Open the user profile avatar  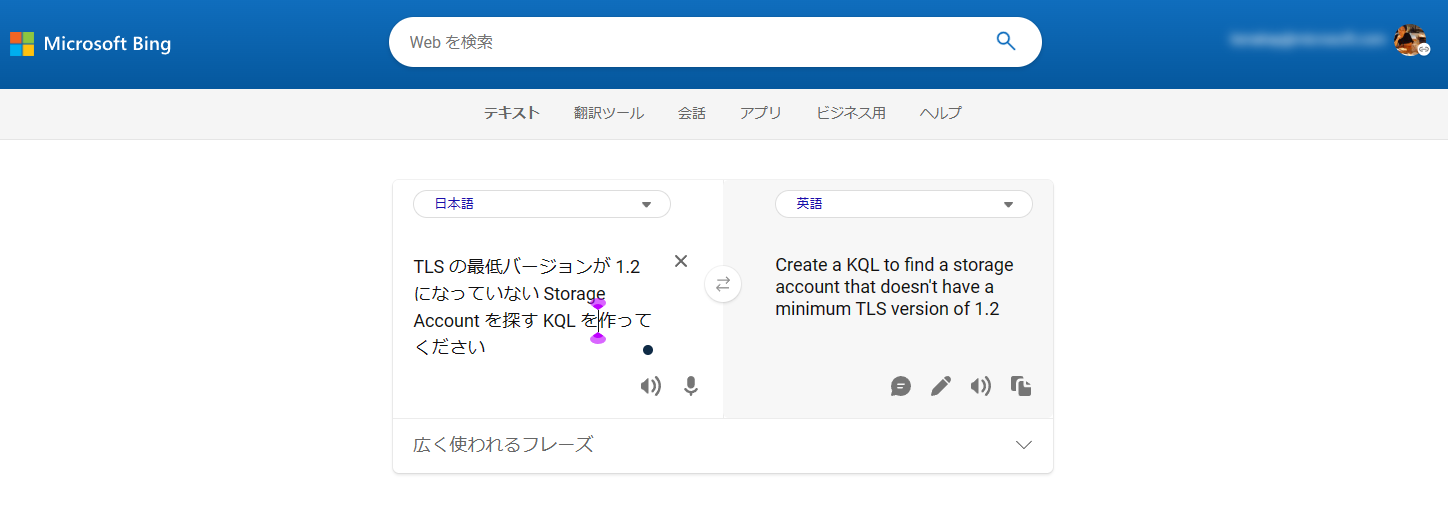[1410, 40]
